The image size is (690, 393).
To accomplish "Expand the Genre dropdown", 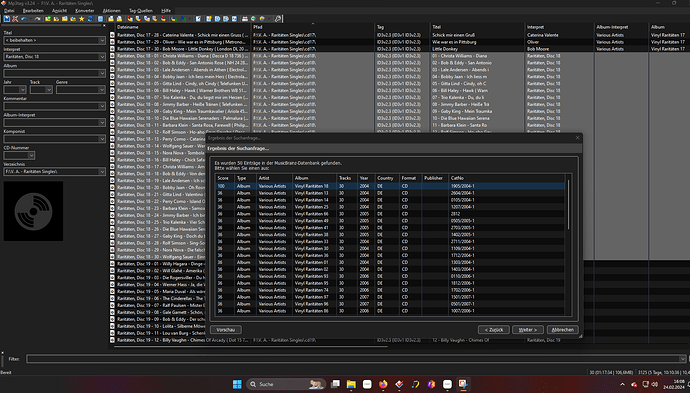I will click(102, 90).
